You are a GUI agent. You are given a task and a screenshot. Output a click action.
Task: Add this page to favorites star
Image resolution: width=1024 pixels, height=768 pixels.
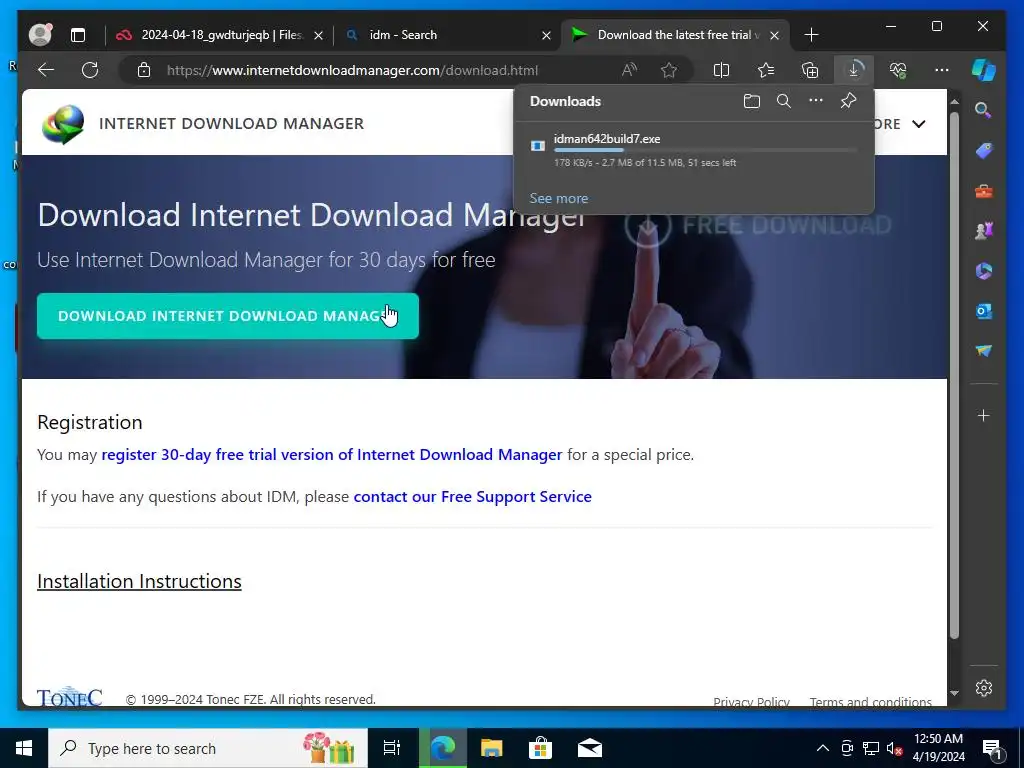point(669,70)
